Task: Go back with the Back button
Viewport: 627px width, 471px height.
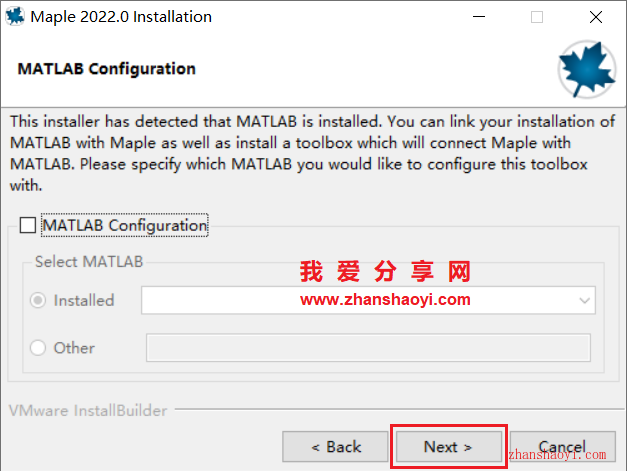Action: tap(335, 447)
